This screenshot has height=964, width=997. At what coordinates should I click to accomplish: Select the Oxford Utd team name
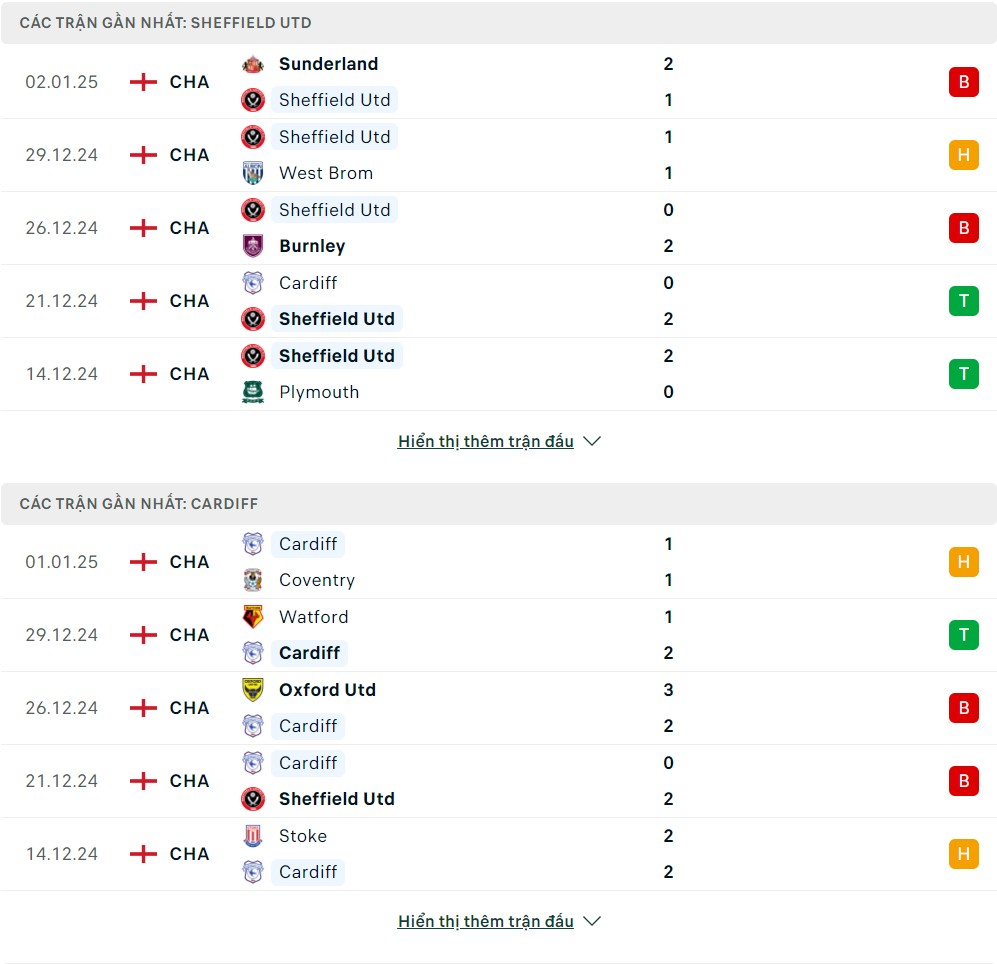point(327,690)
